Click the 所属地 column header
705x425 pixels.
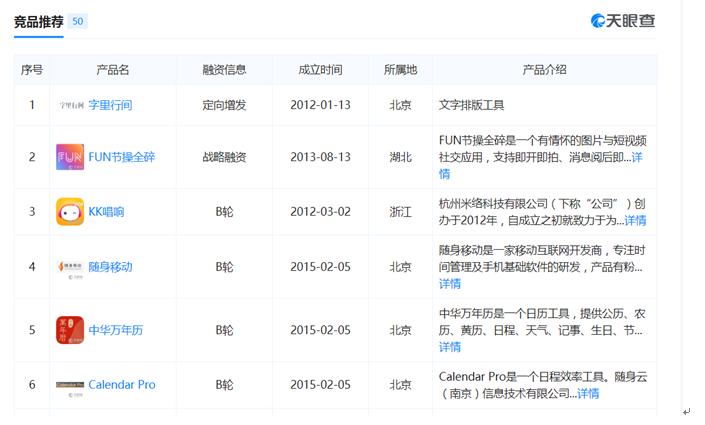pos(400,70)
